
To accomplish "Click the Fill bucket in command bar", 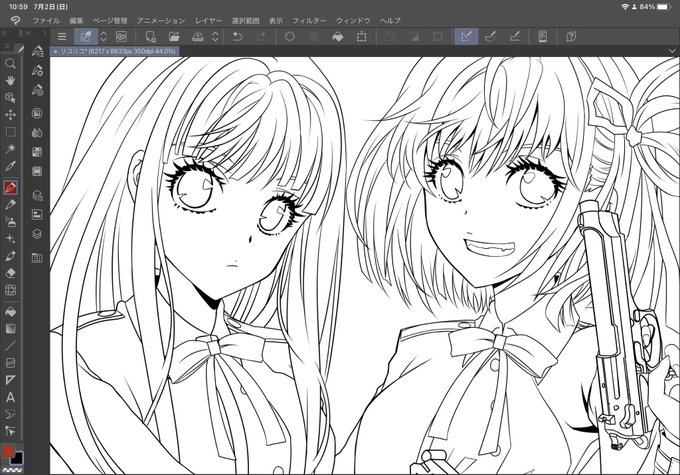I will [x=337, y=37].
